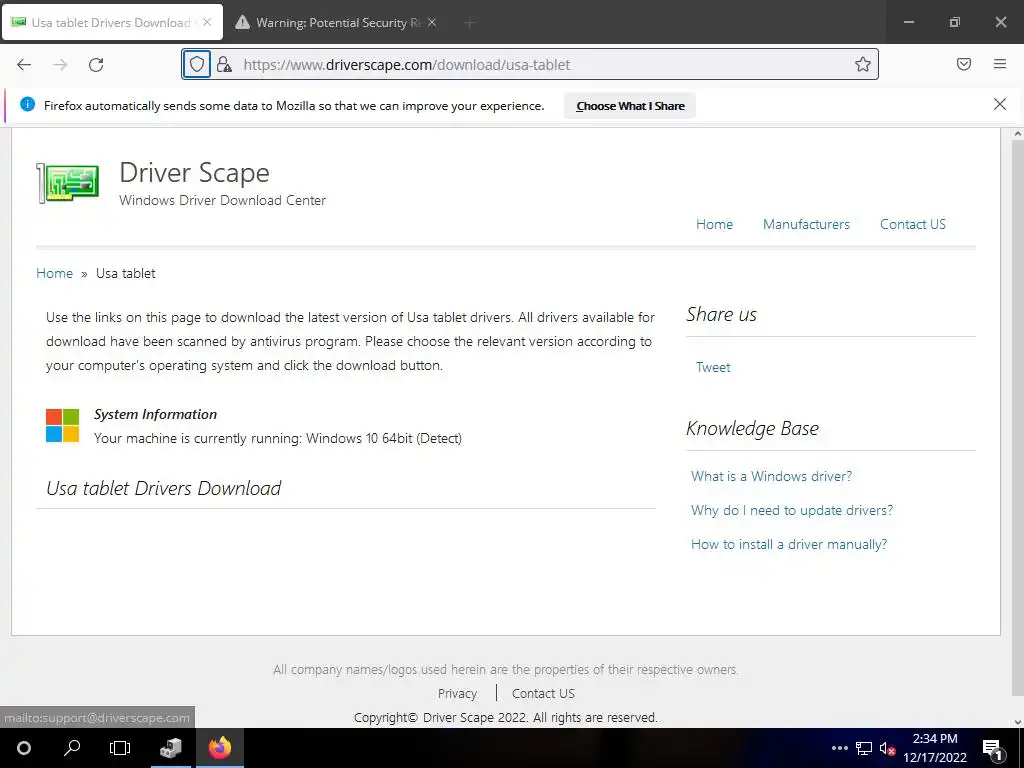
Task: View site security padlock info
Action: tap(224, 65)
